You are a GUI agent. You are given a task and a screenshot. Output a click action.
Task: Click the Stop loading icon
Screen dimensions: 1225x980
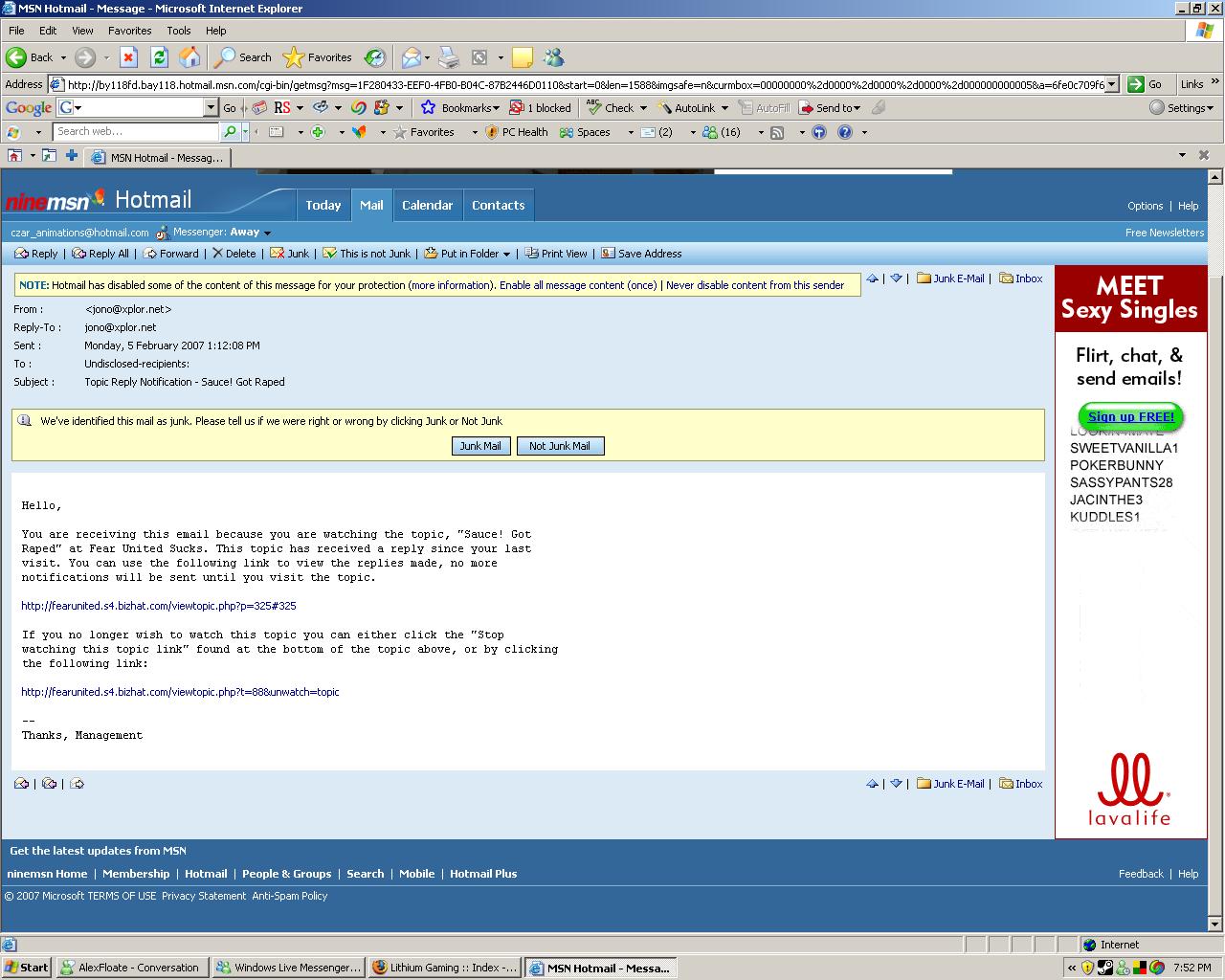click(128, 57)
